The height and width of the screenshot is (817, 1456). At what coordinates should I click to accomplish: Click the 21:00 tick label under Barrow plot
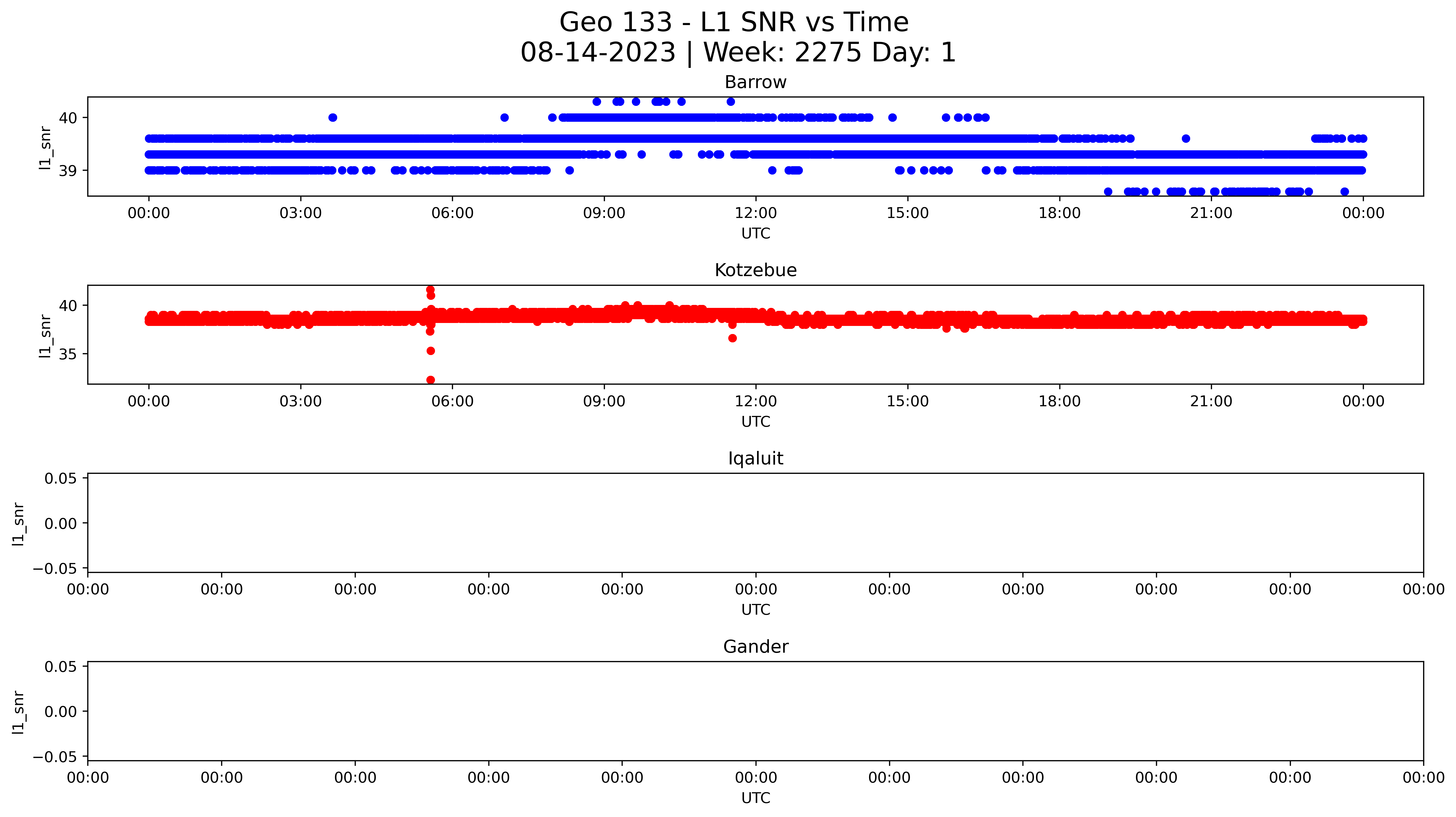click(x=1211, y=214)
